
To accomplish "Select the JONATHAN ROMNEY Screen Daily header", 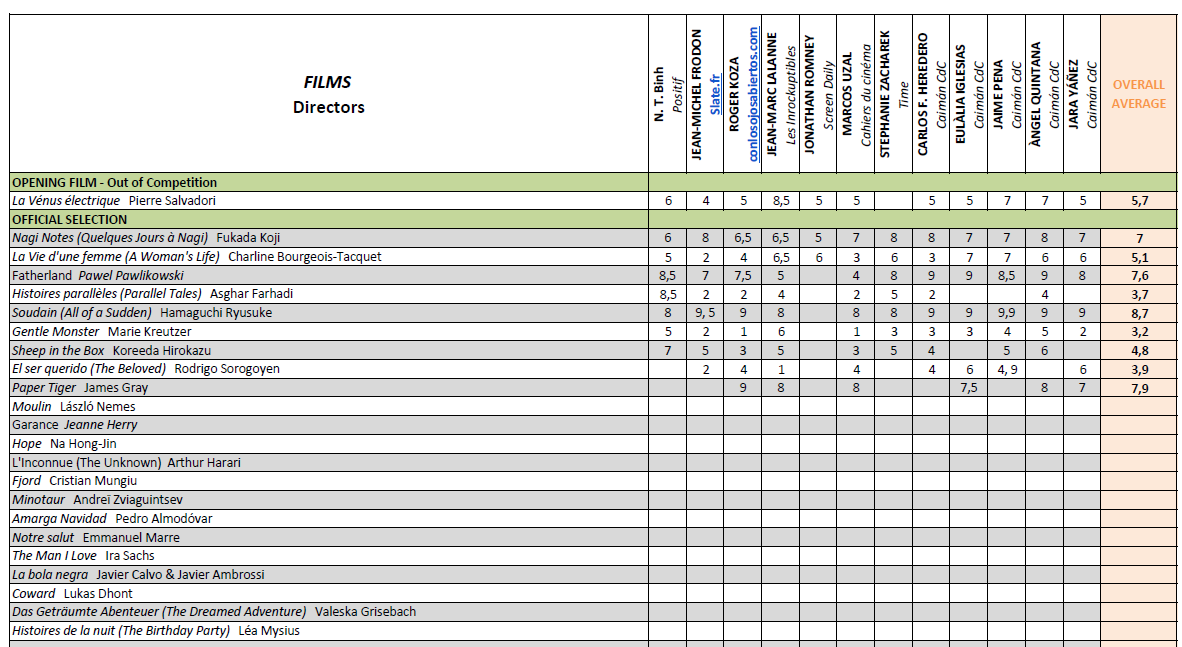I will click(818, 94).
